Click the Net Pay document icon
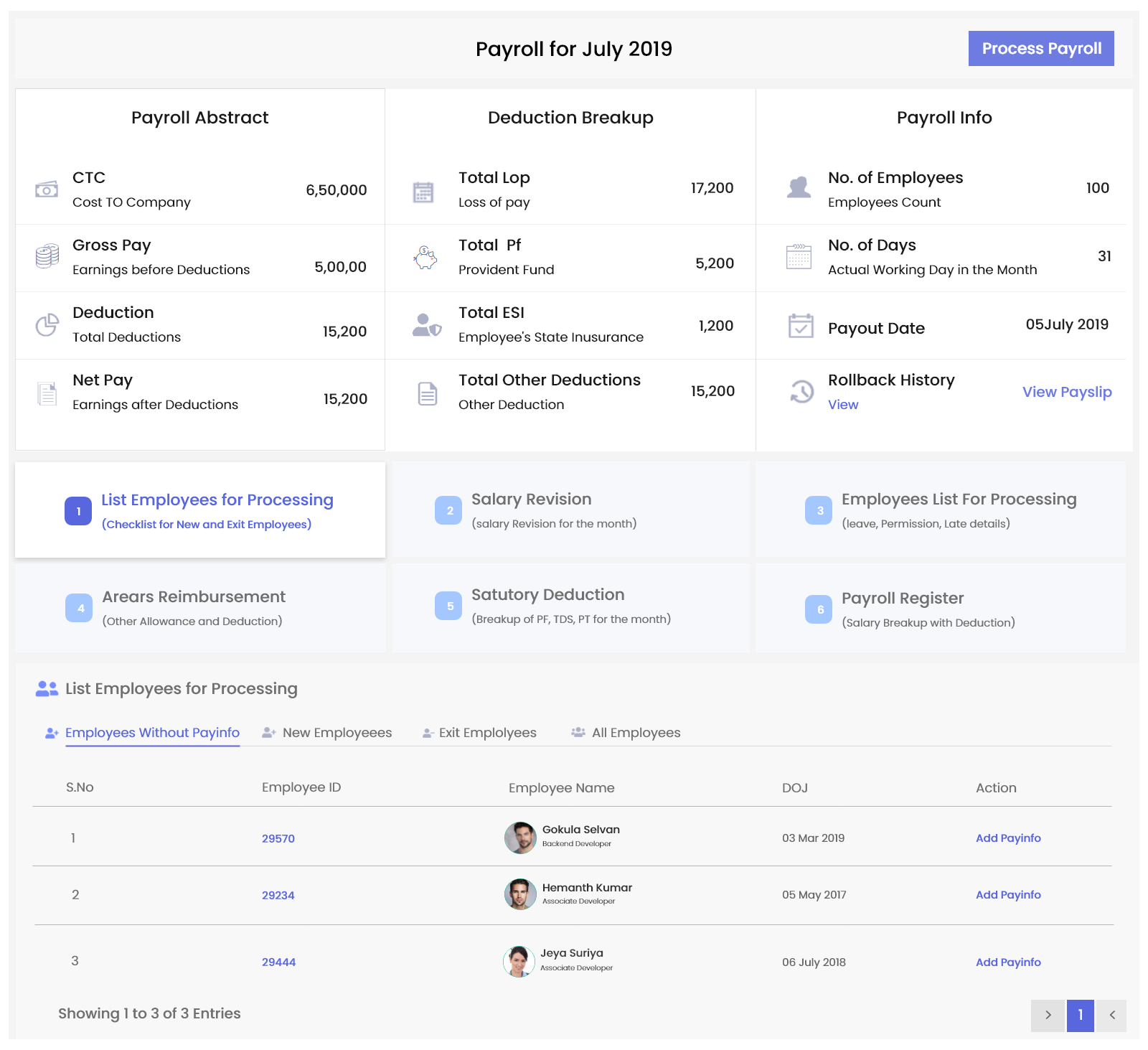Image resolution: width=1148 pixels, height=1050 pixels. [x=47, y=394]
